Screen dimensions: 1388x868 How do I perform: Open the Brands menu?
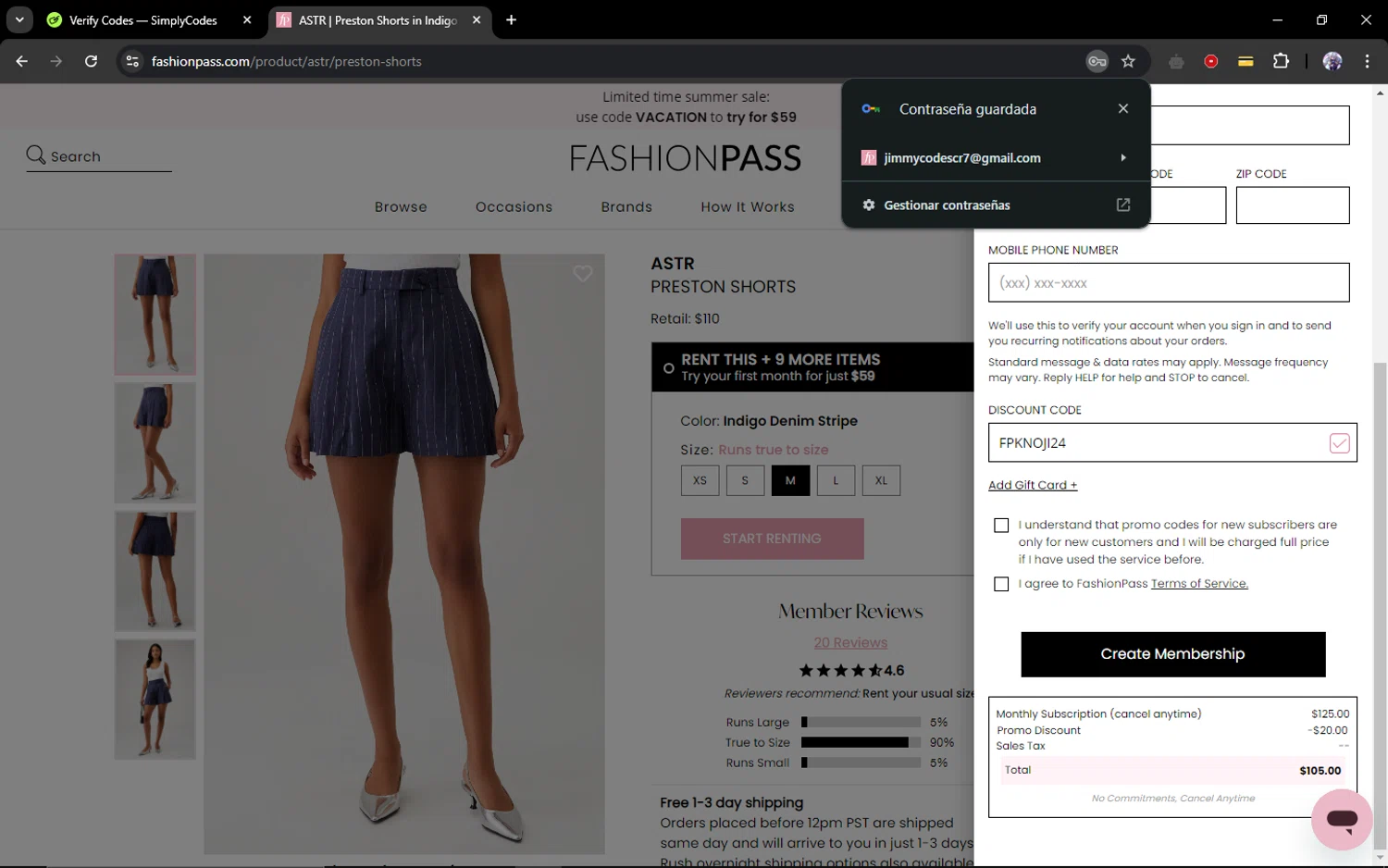[626, 207]
